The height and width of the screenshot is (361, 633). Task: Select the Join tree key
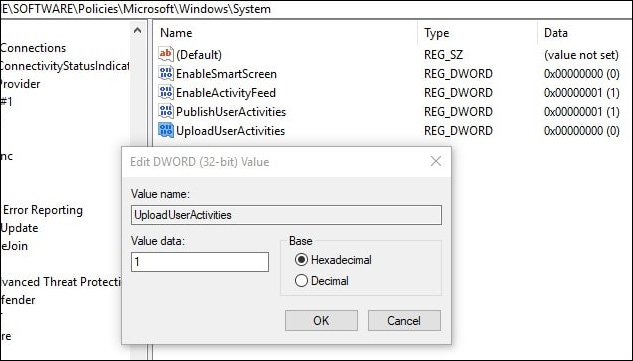[15, 246]
